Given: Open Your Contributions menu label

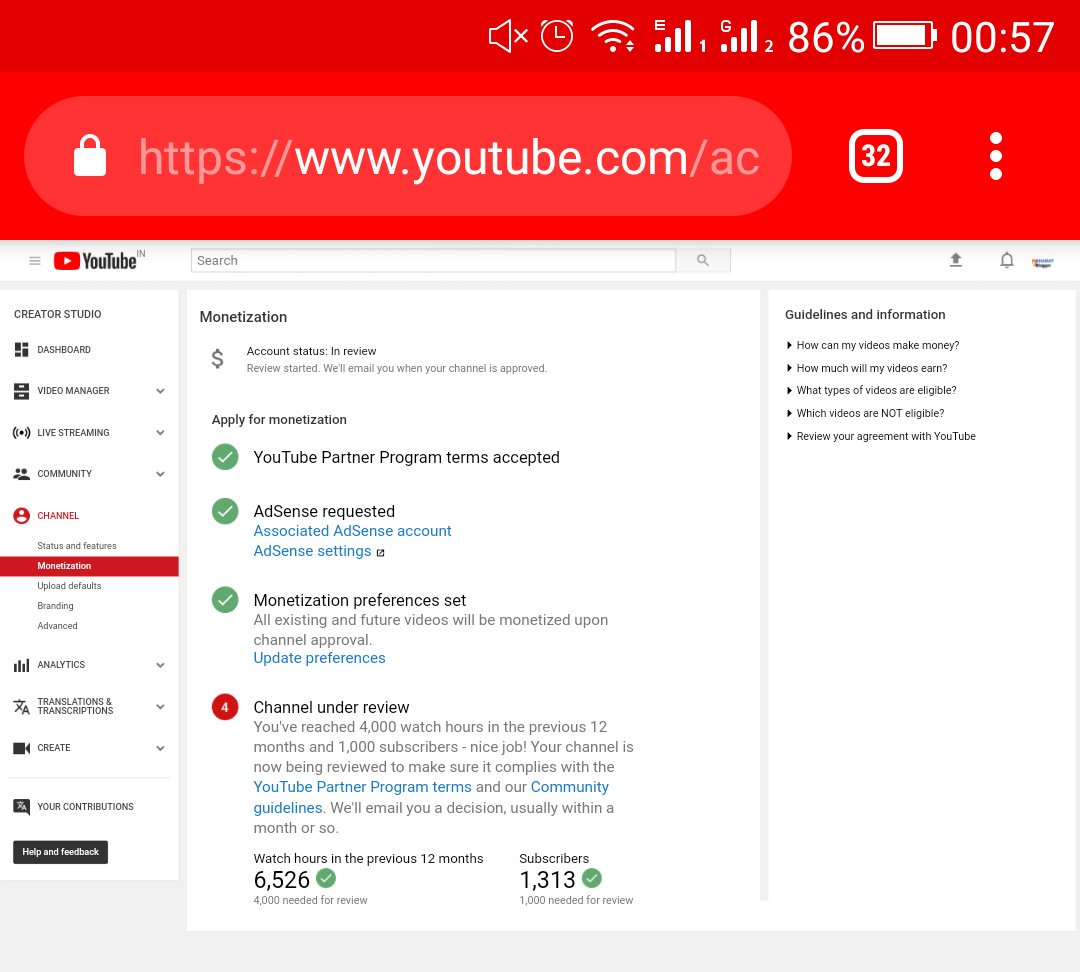Looking at the screenshot, I should tap(85, 807).
